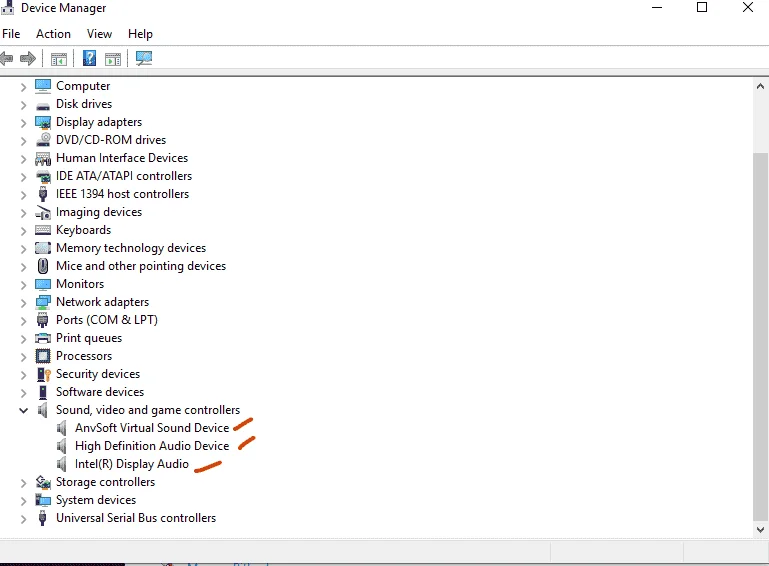Click the Network adapters category icon
Viewport: 769px width, 566px height.
[43, 302]
